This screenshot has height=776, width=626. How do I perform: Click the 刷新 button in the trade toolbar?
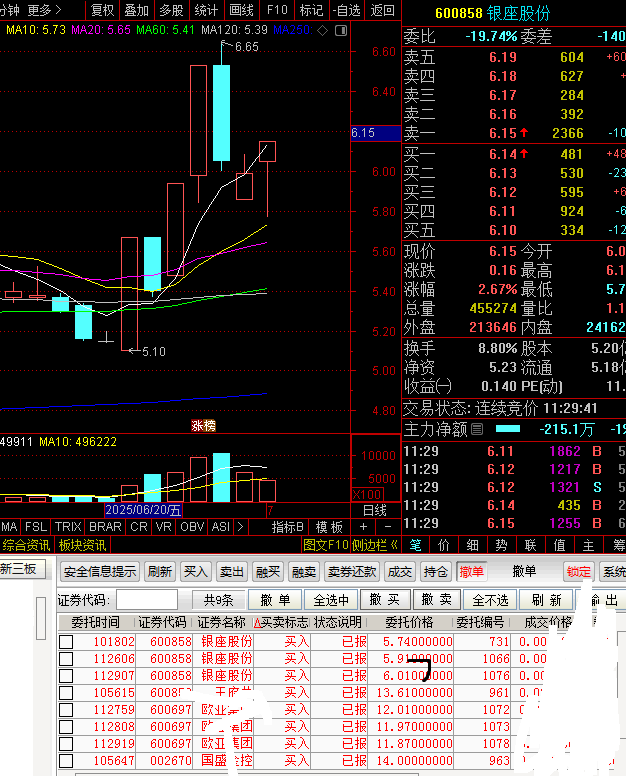click(160, 572)
